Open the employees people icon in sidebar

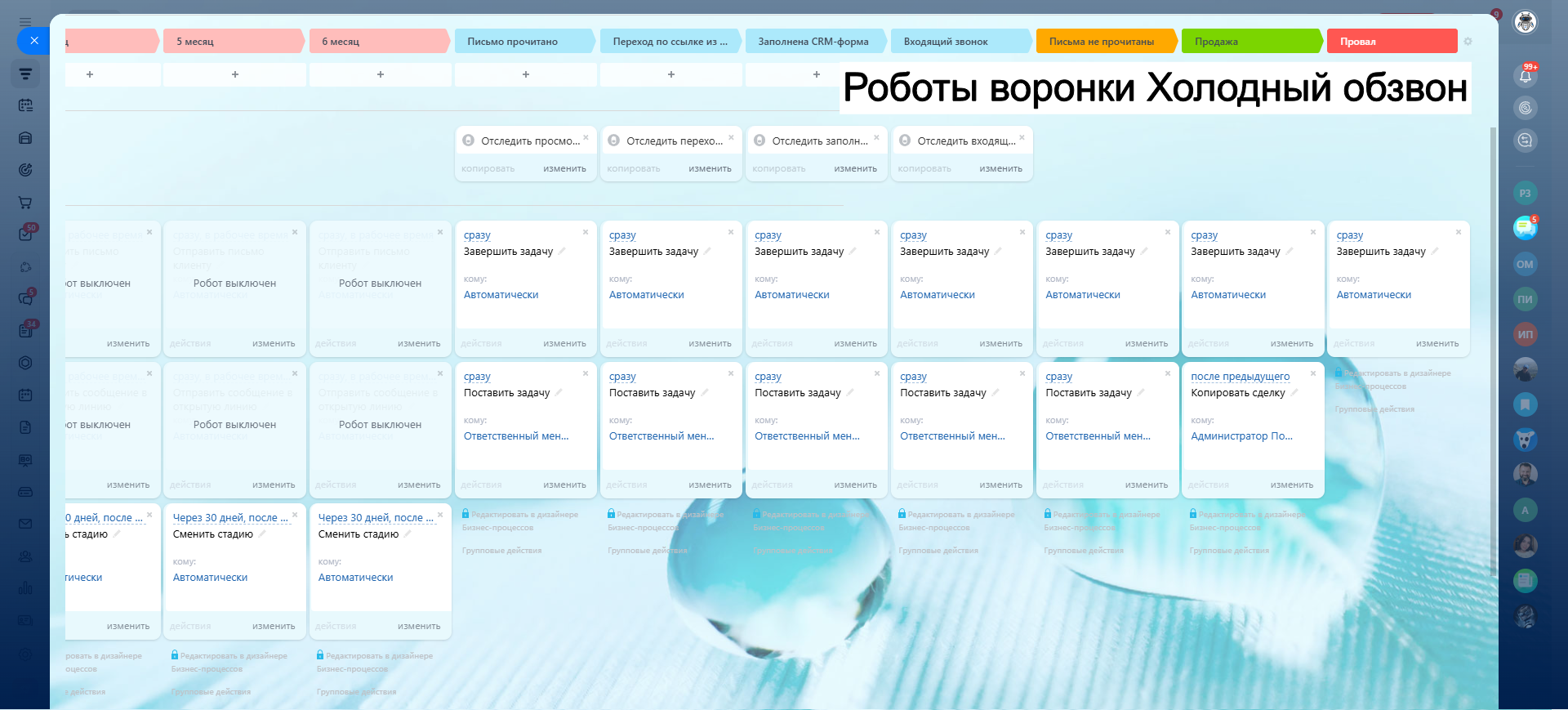click(x=25, y=556)
